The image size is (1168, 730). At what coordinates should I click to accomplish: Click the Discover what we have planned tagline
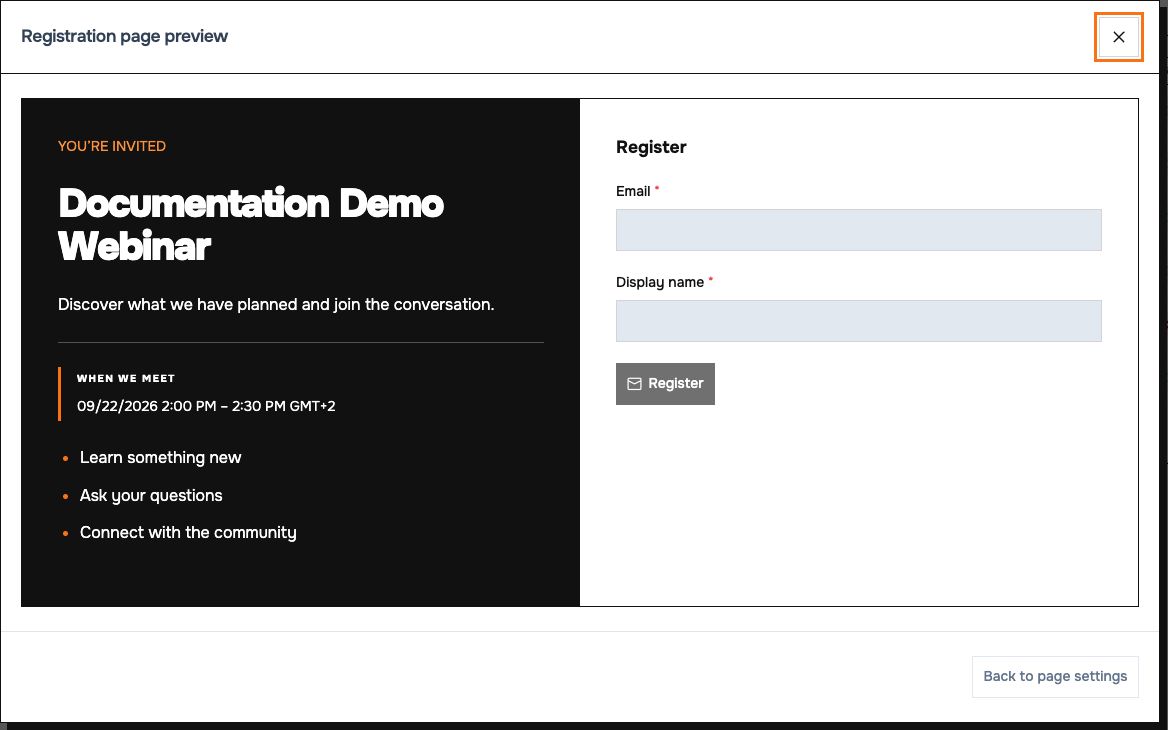[x=276, y=305]
